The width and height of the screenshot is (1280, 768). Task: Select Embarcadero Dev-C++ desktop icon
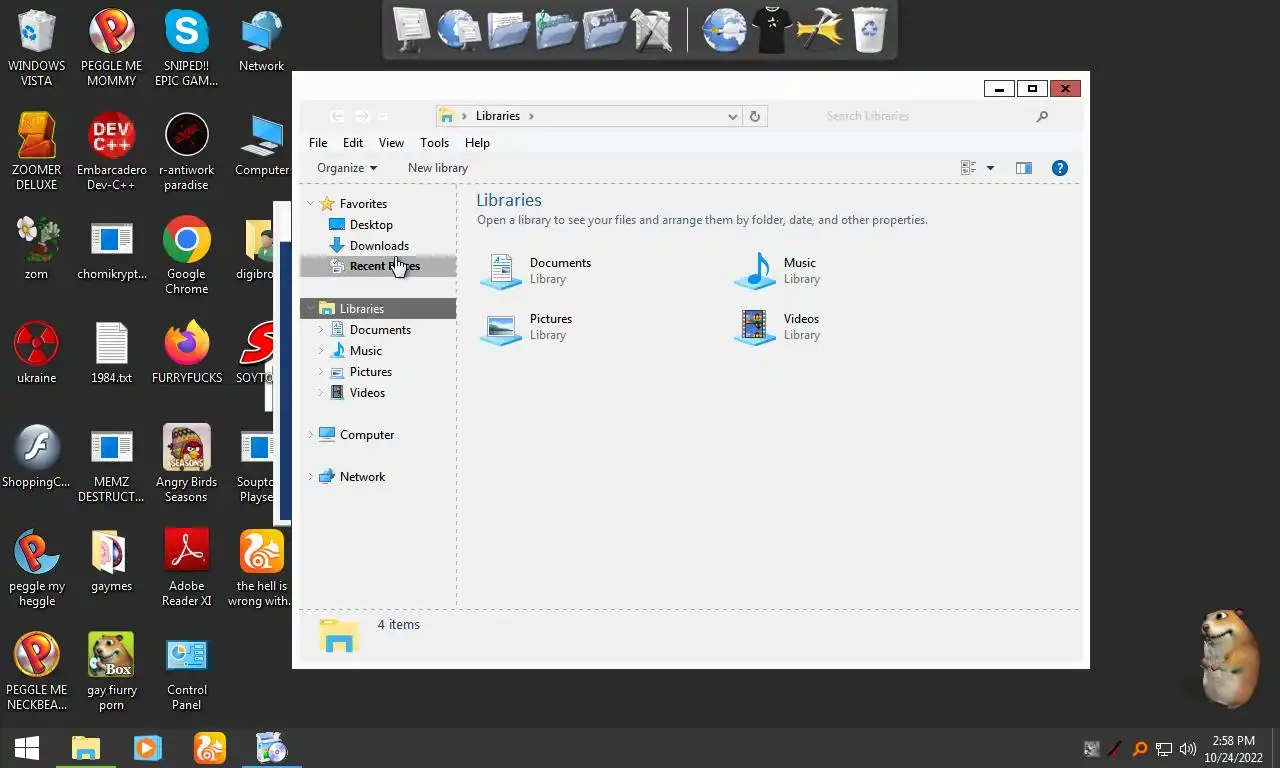pos(112,152)
